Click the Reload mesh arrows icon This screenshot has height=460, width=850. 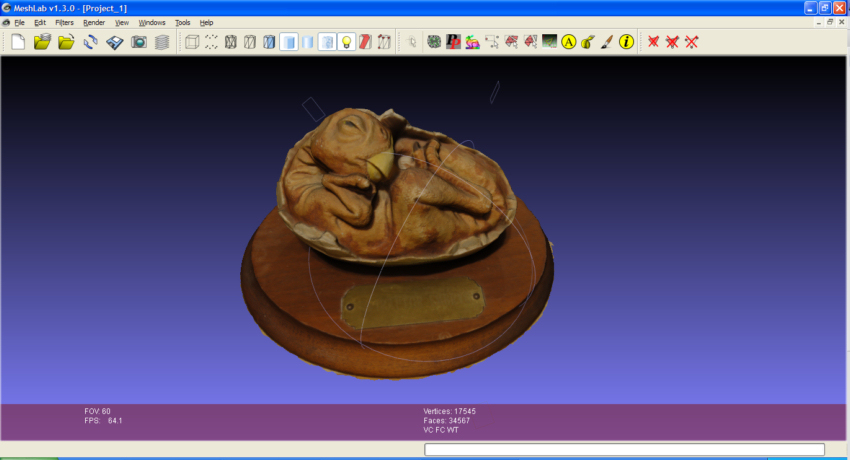(90, 42)
